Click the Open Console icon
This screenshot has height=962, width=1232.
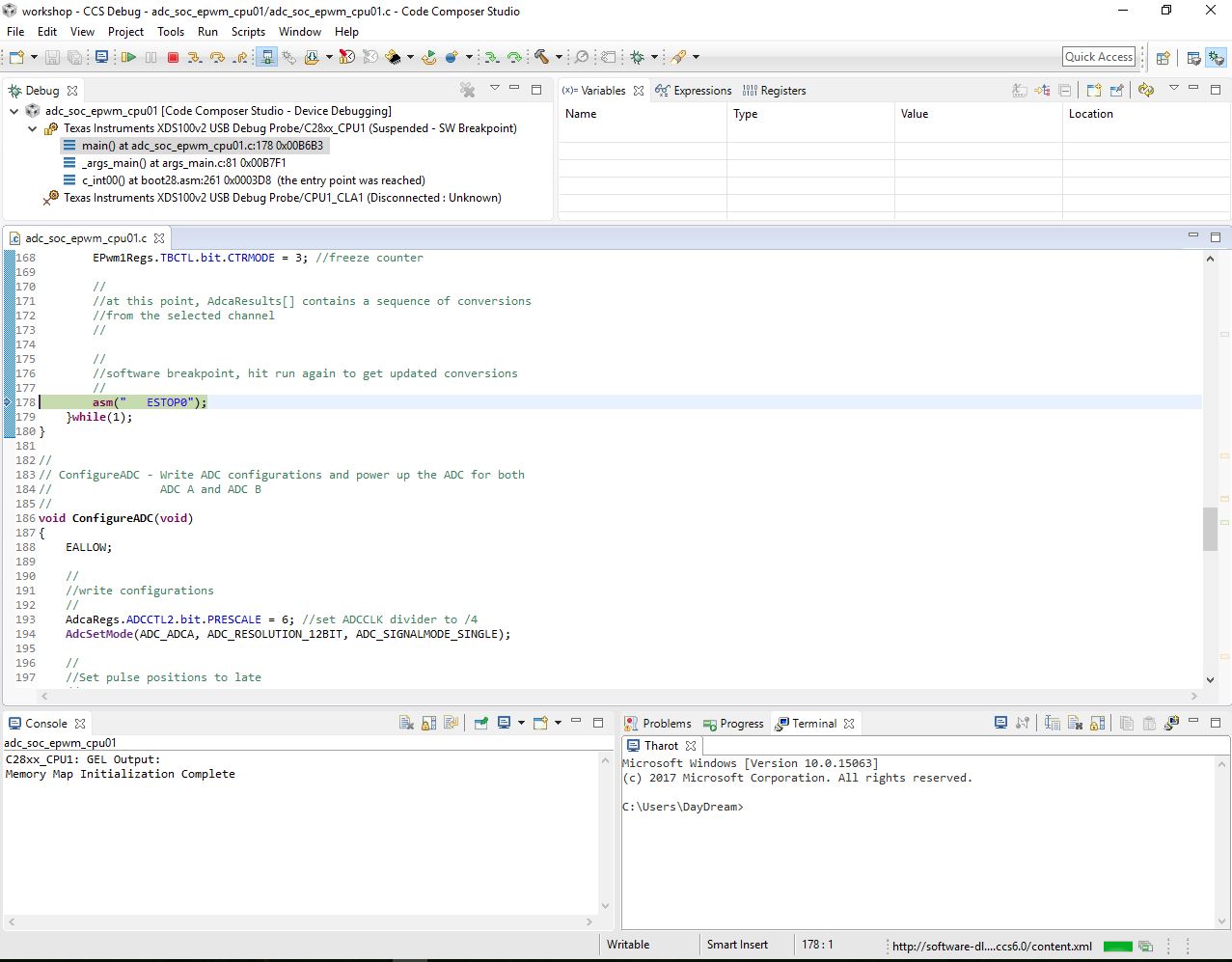point(540,723)
